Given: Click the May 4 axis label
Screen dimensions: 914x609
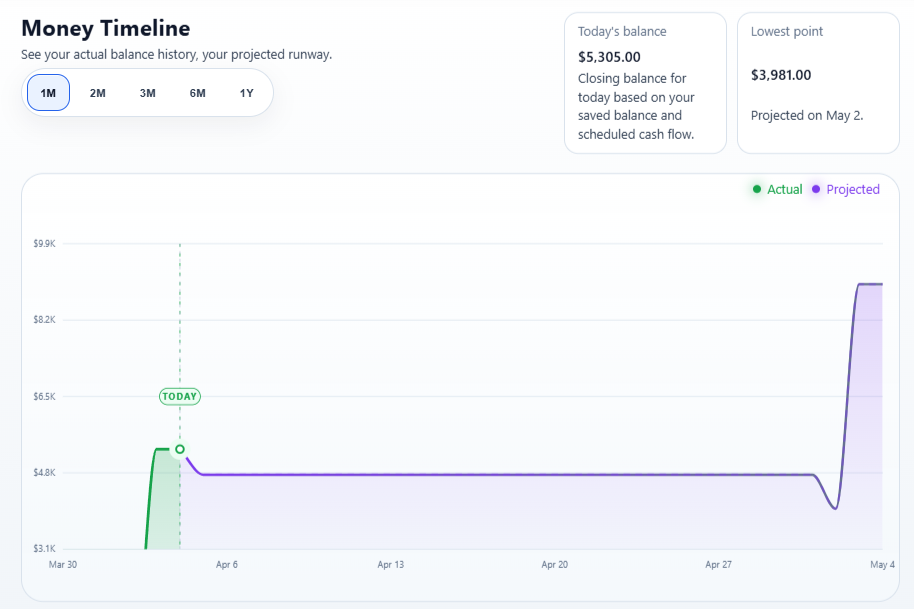Looking at the screenshot, I should [x=882, y=564].
